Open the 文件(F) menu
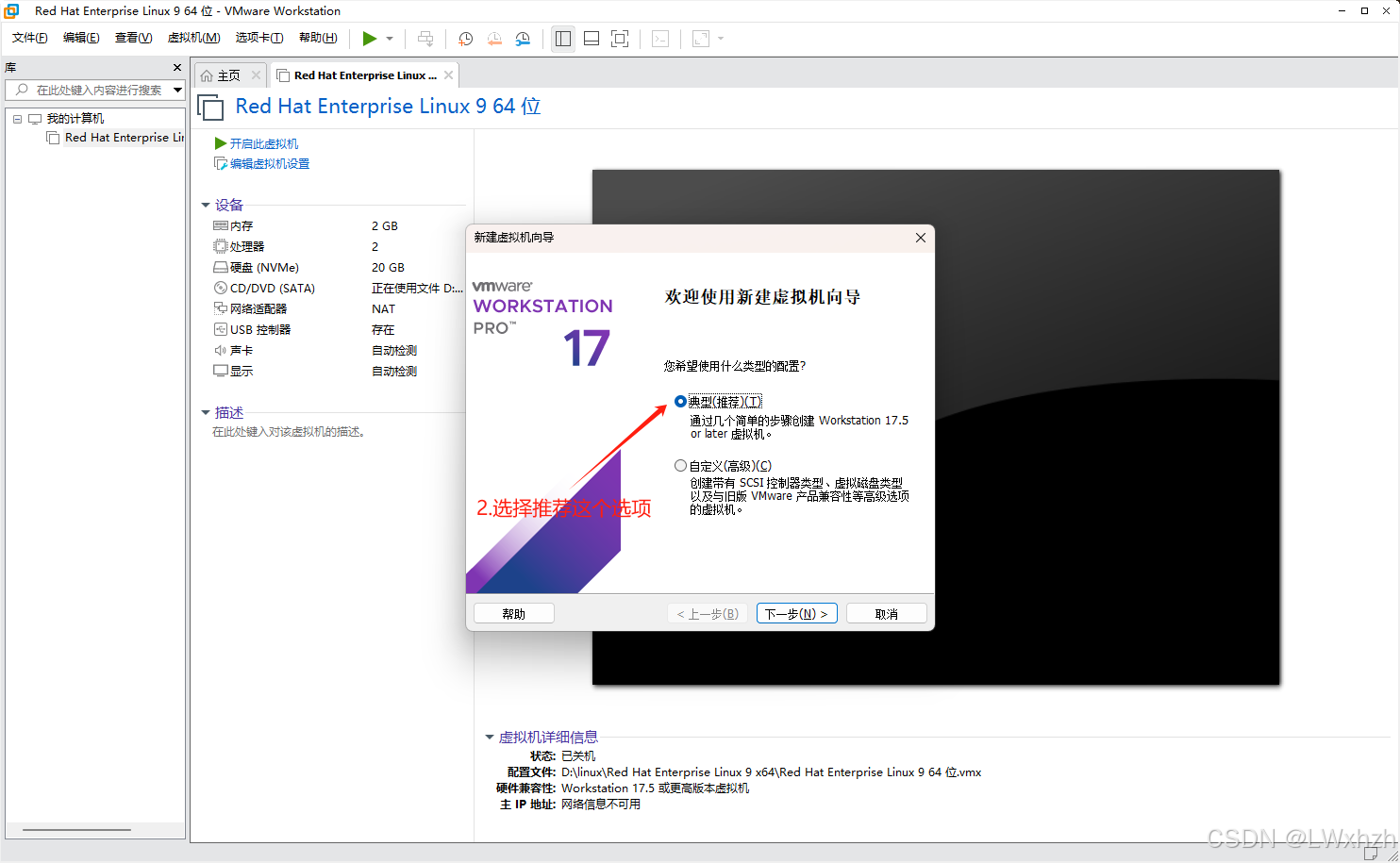The height and width of the screenshot is (863, 1400). [29, 38]
